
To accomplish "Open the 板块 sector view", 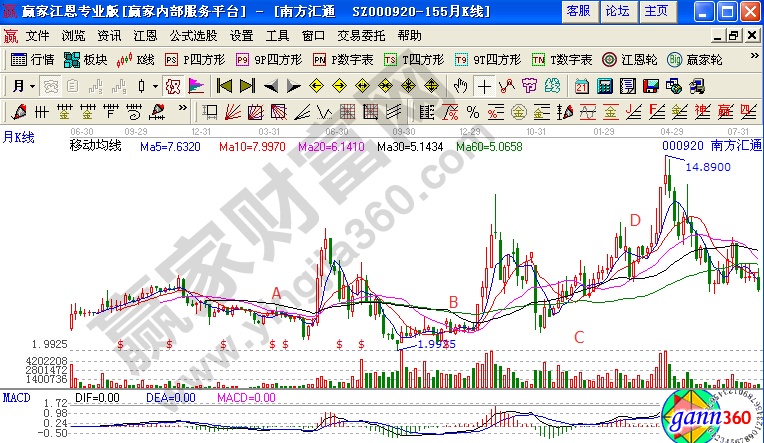I will [85, 60].
